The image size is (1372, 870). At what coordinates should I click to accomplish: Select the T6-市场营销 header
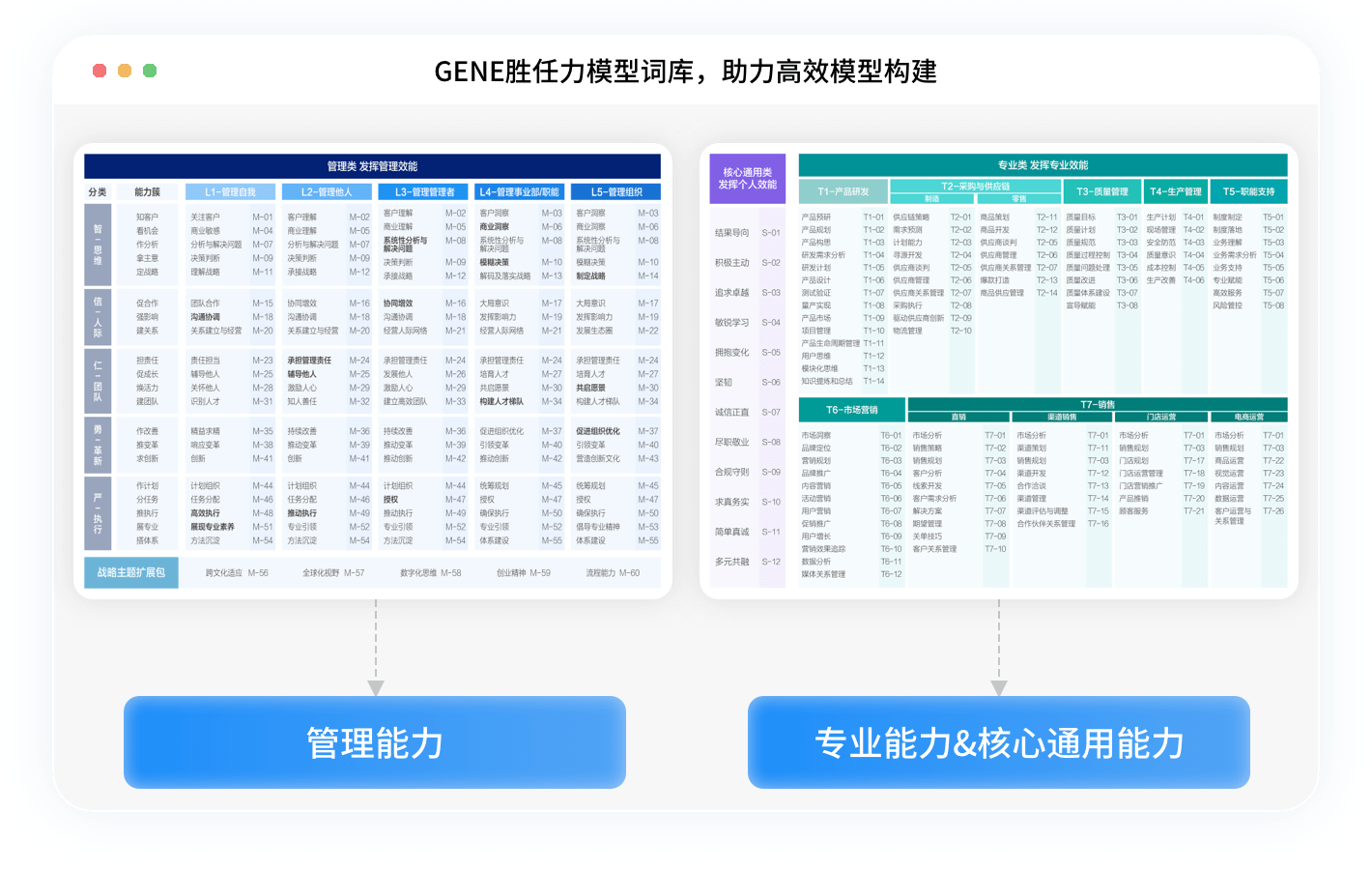pos(851,410)
